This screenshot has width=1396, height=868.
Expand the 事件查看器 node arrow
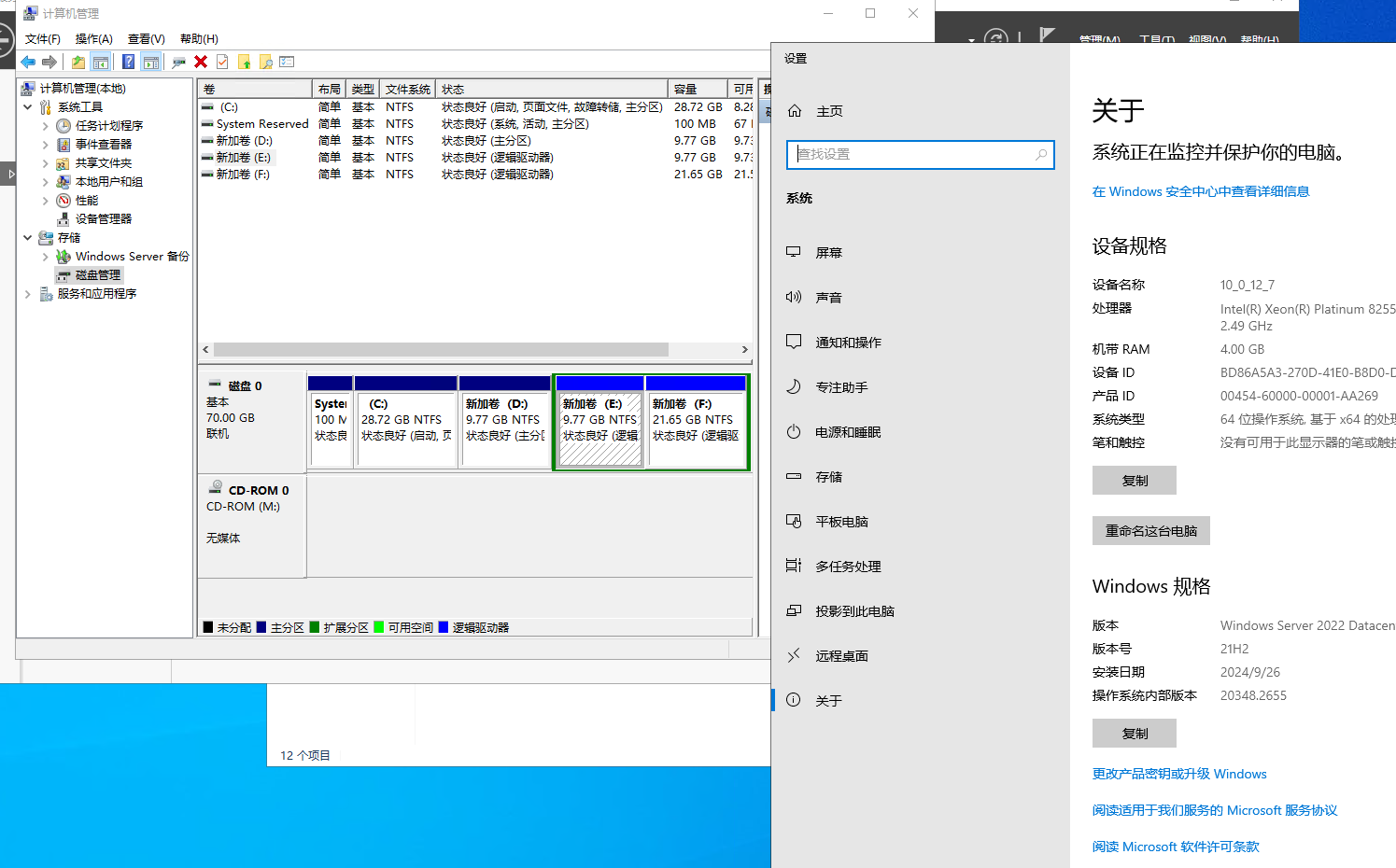click(46, 145)
